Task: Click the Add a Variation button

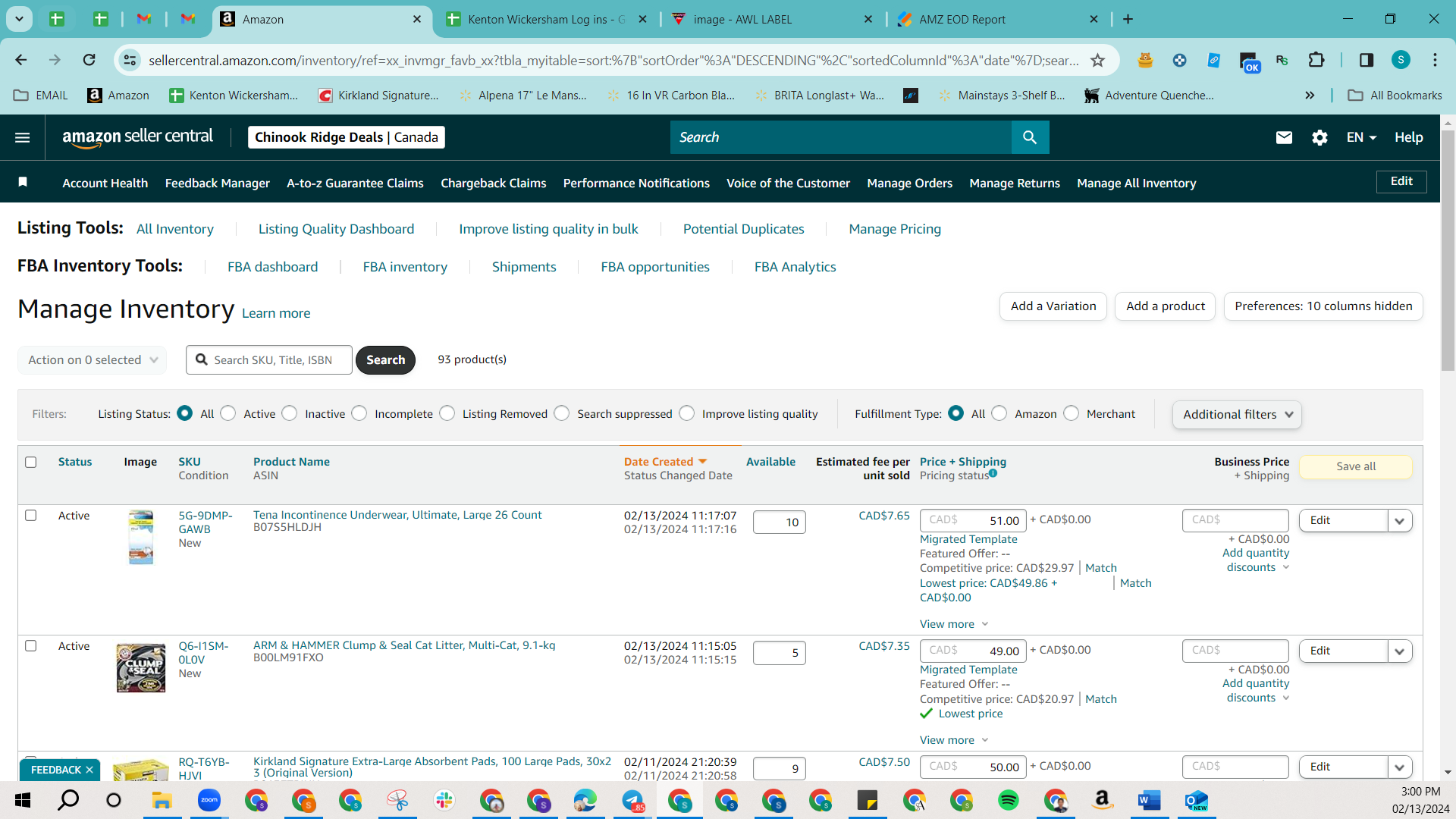Action: coord(1053,306)
